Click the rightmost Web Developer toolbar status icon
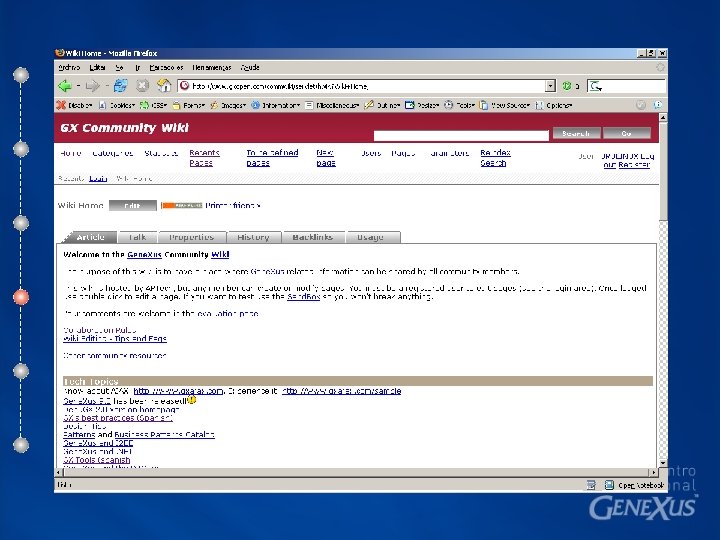 pyautogui.click(x=658, y=105)
